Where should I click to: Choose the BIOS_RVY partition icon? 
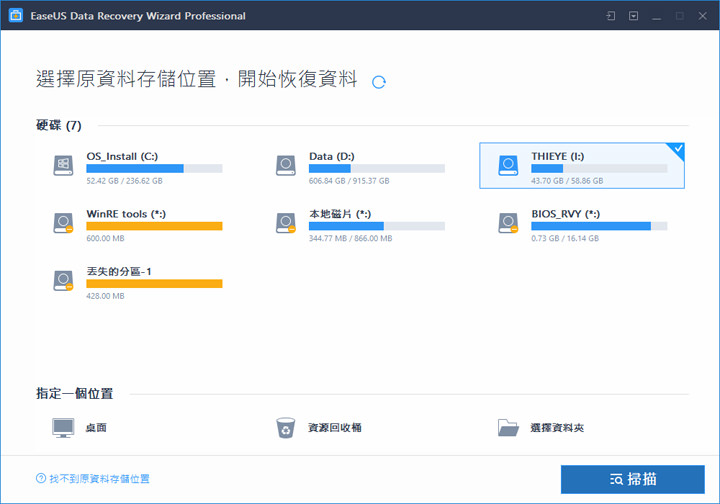coord(510,222)
